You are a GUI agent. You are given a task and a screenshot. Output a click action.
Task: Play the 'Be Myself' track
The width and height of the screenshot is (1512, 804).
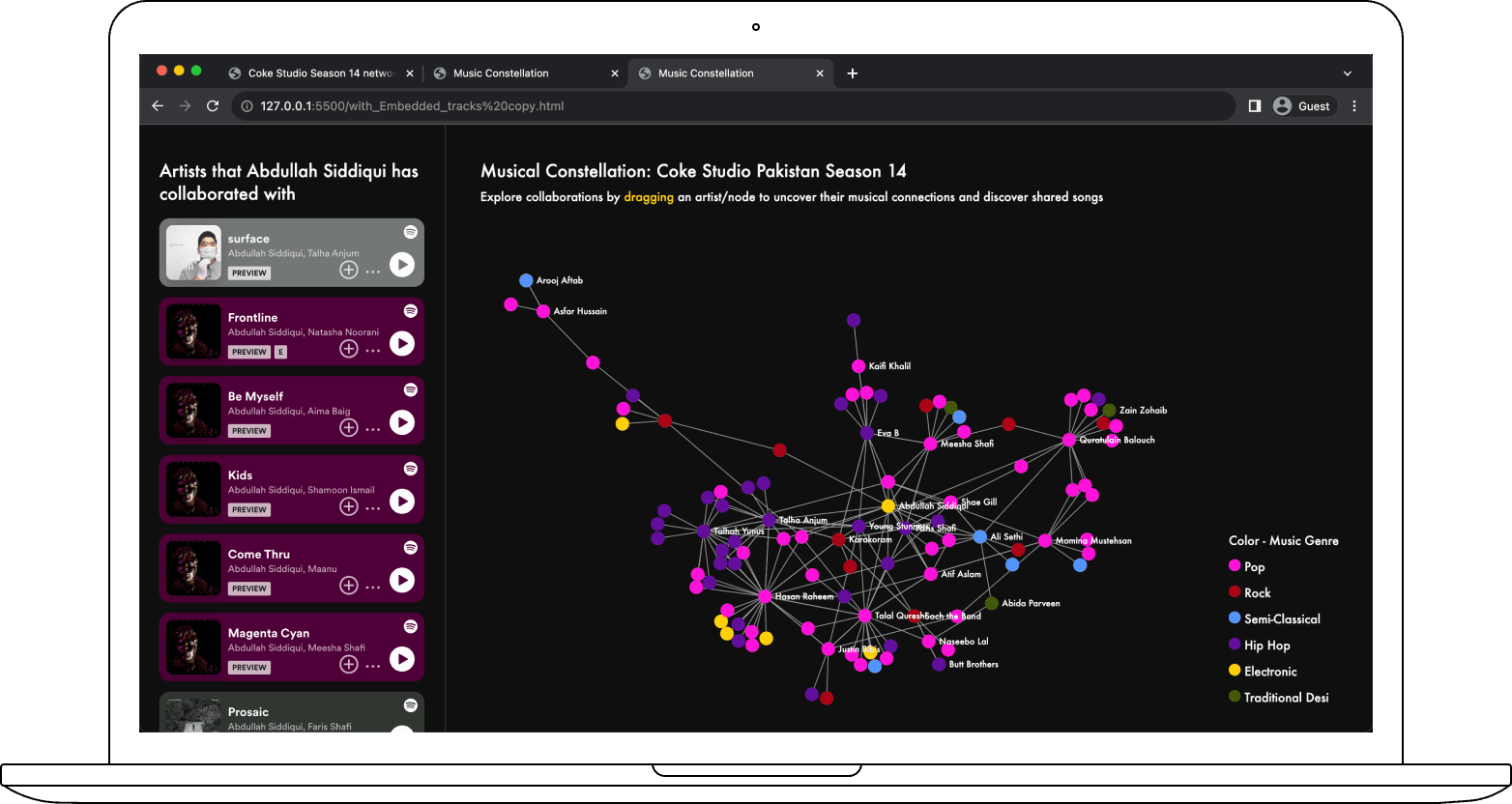coord(402,422)
